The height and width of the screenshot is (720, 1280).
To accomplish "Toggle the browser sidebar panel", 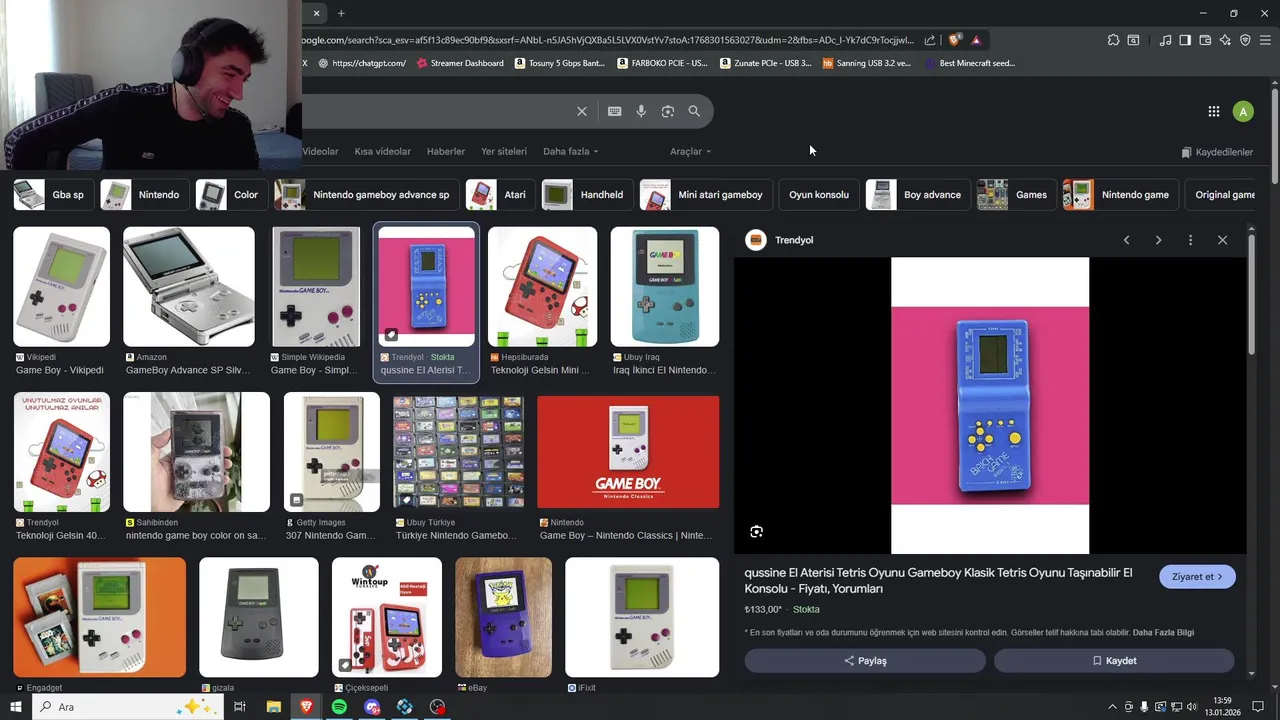I will click(x=1185, y=40).
